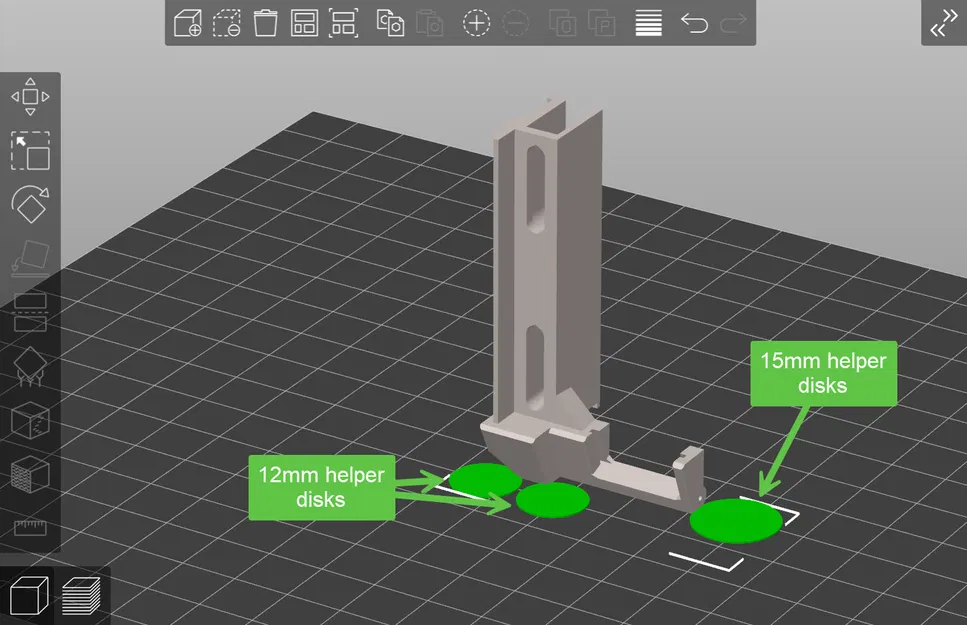967x625 pixels.
Task: Copy the selected object
Action: 390,23
